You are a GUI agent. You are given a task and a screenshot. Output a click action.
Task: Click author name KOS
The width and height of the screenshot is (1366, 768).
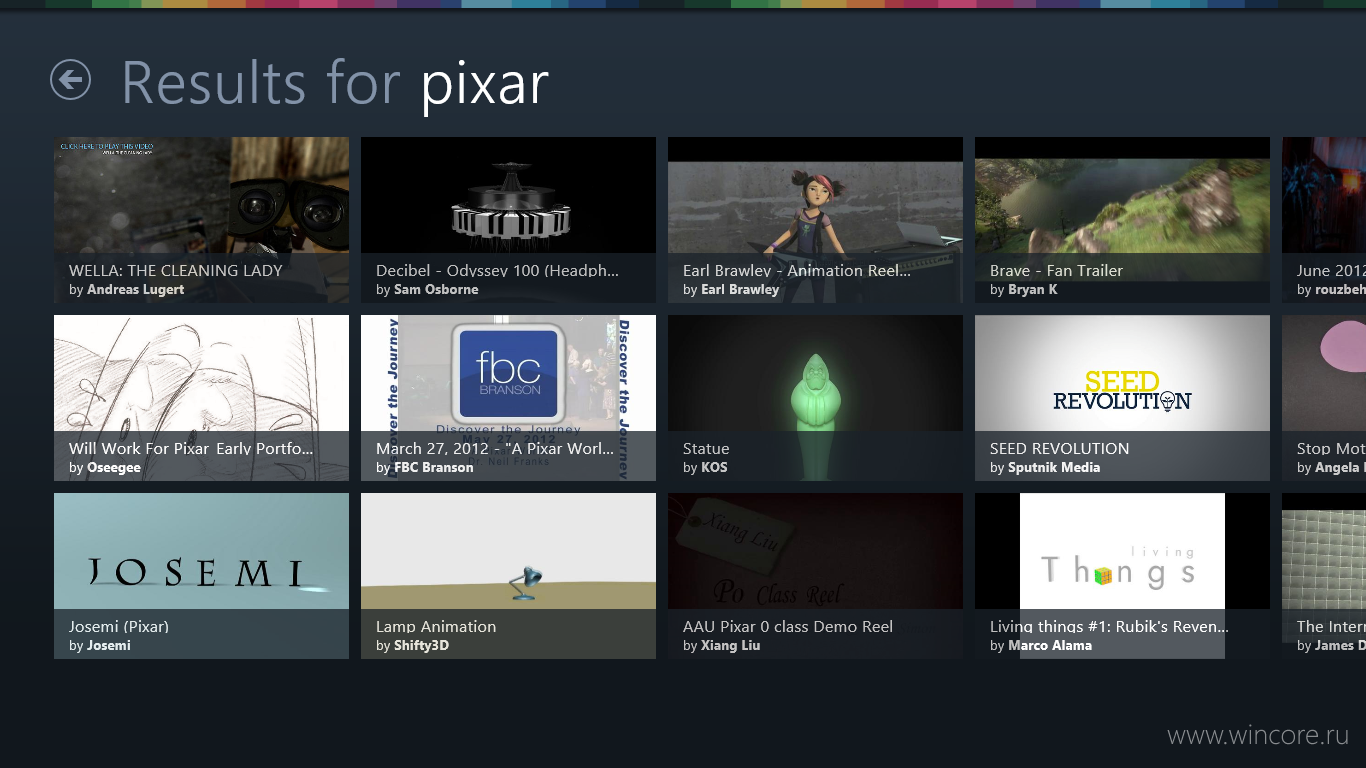(714, 468)
